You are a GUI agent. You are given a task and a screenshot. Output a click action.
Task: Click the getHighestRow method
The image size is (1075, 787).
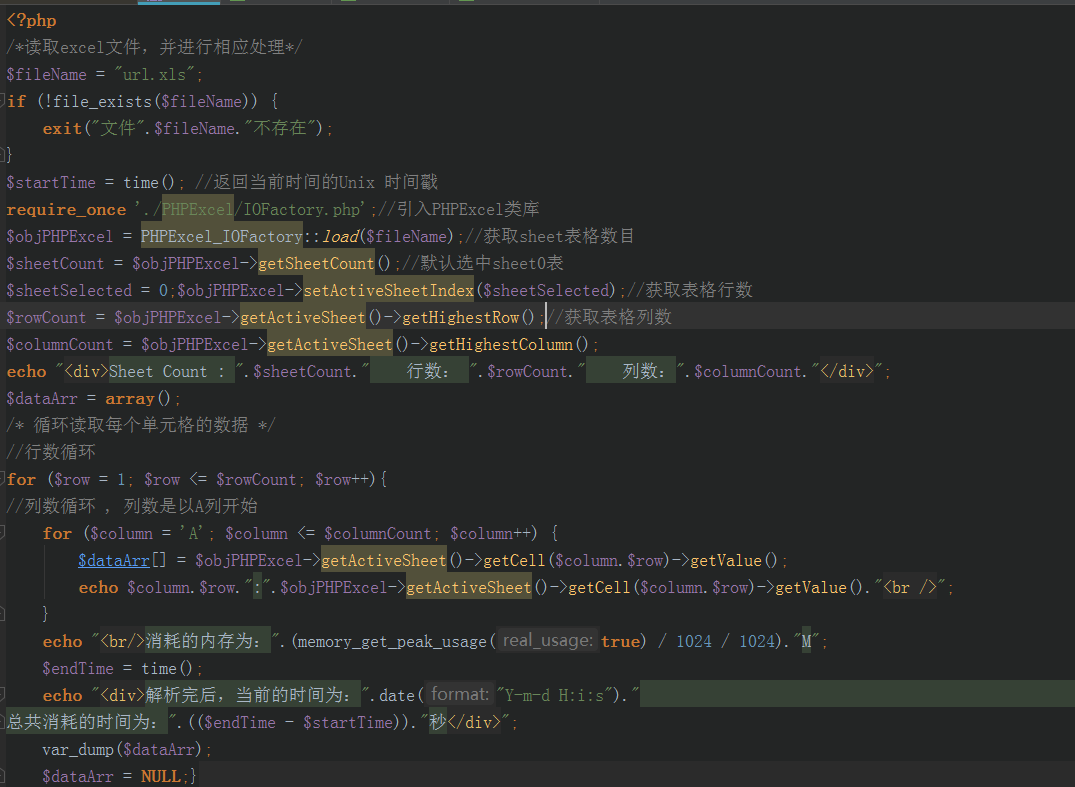tap(461, 318)
